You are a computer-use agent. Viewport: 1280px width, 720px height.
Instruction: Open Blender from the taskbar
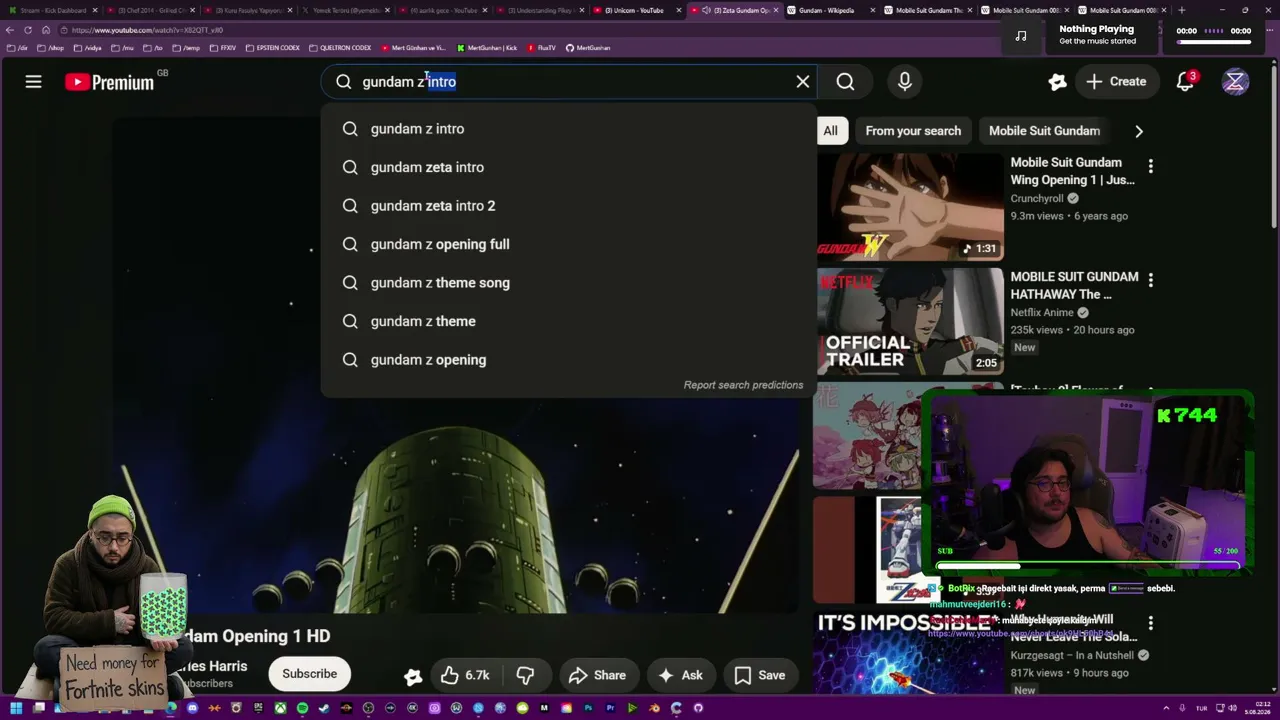(x=654, y=708)
